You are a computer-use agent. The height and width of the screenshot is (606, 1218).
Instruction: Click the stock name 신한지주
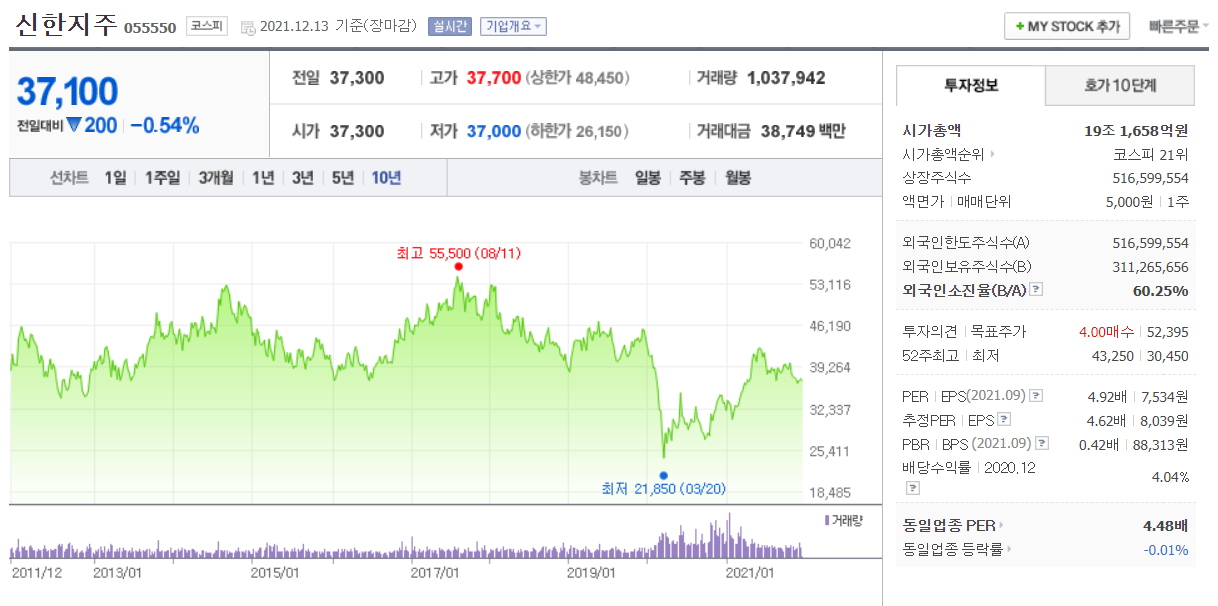point(66,26)
